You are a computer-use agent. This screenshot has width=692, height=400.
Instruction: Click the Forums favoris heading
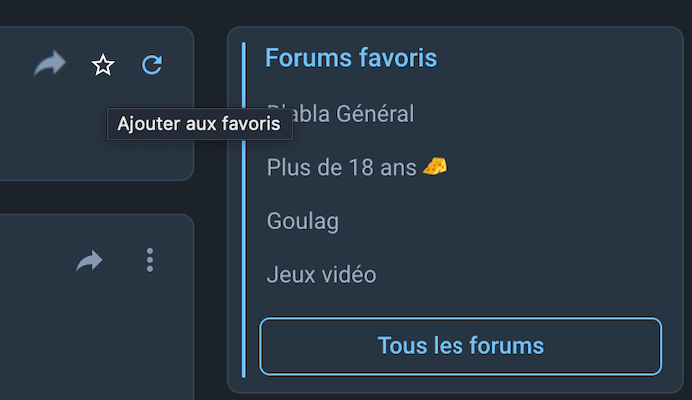coord(351,58)
